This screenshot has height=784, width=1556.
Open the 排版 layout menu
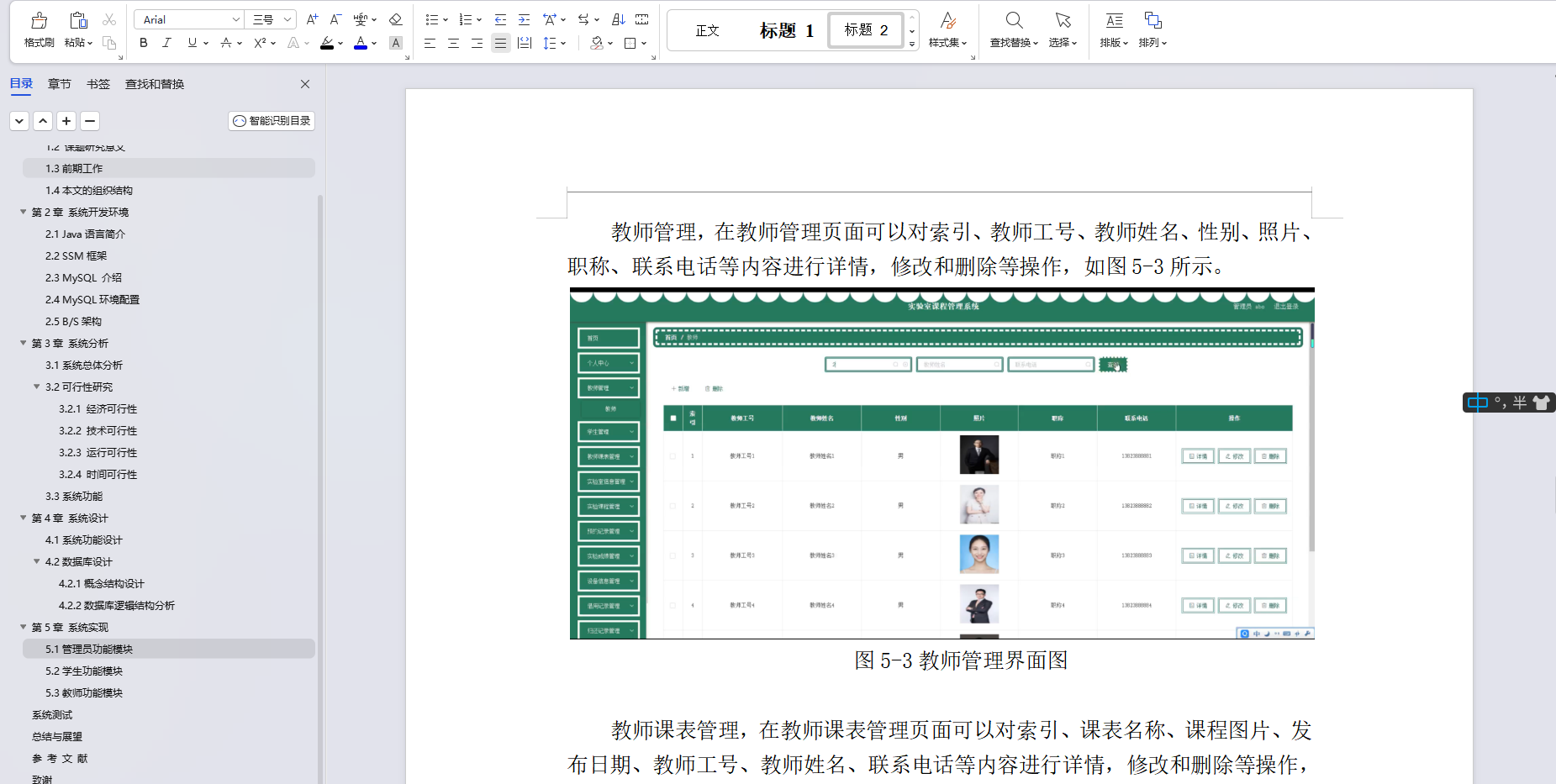[1114, 30]
